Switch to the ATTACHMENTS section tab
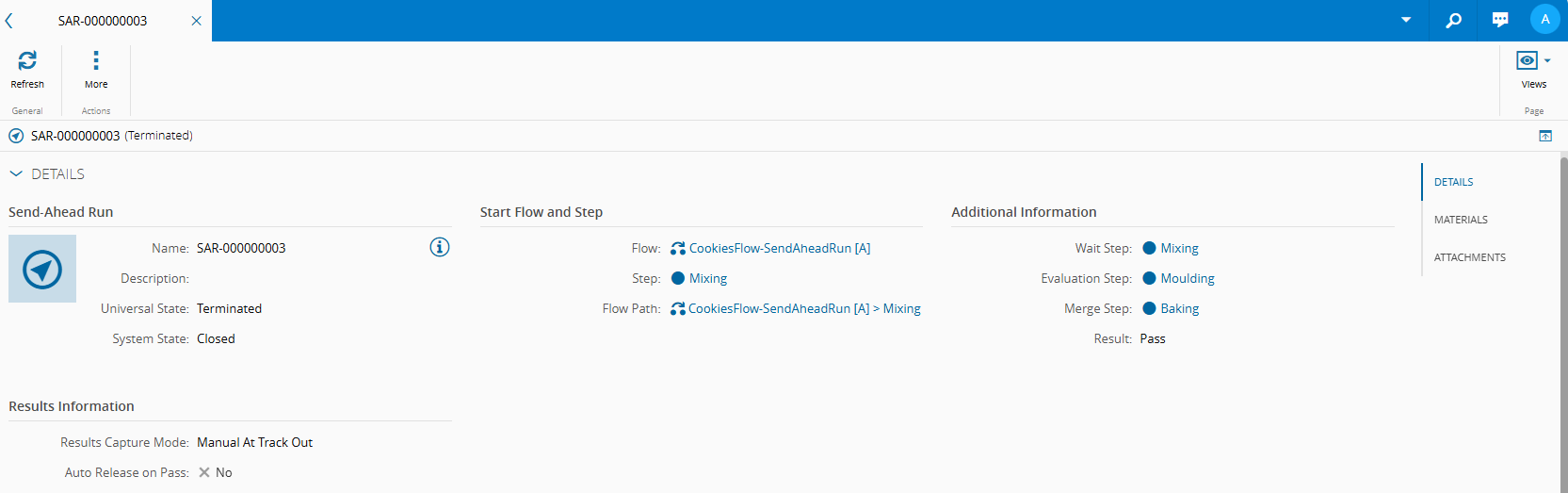Viewport: 1568px width, 493px height. coord(1469,257)
